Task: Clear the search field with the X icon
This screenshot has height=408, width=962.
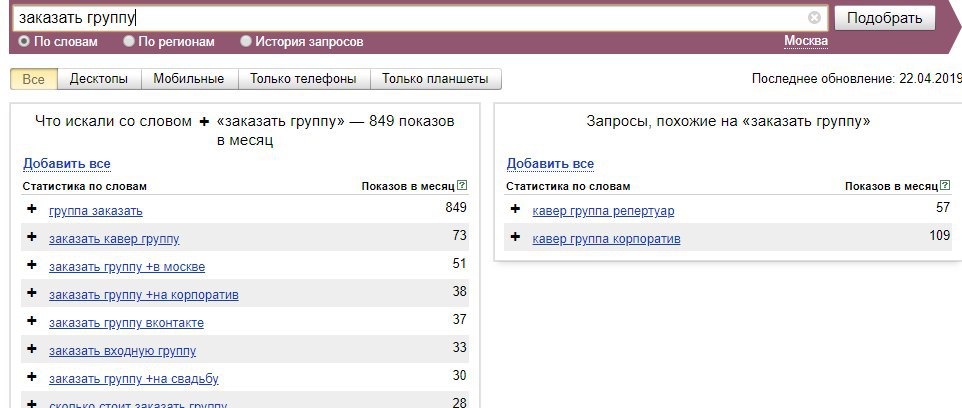Action: coord(814,18)
